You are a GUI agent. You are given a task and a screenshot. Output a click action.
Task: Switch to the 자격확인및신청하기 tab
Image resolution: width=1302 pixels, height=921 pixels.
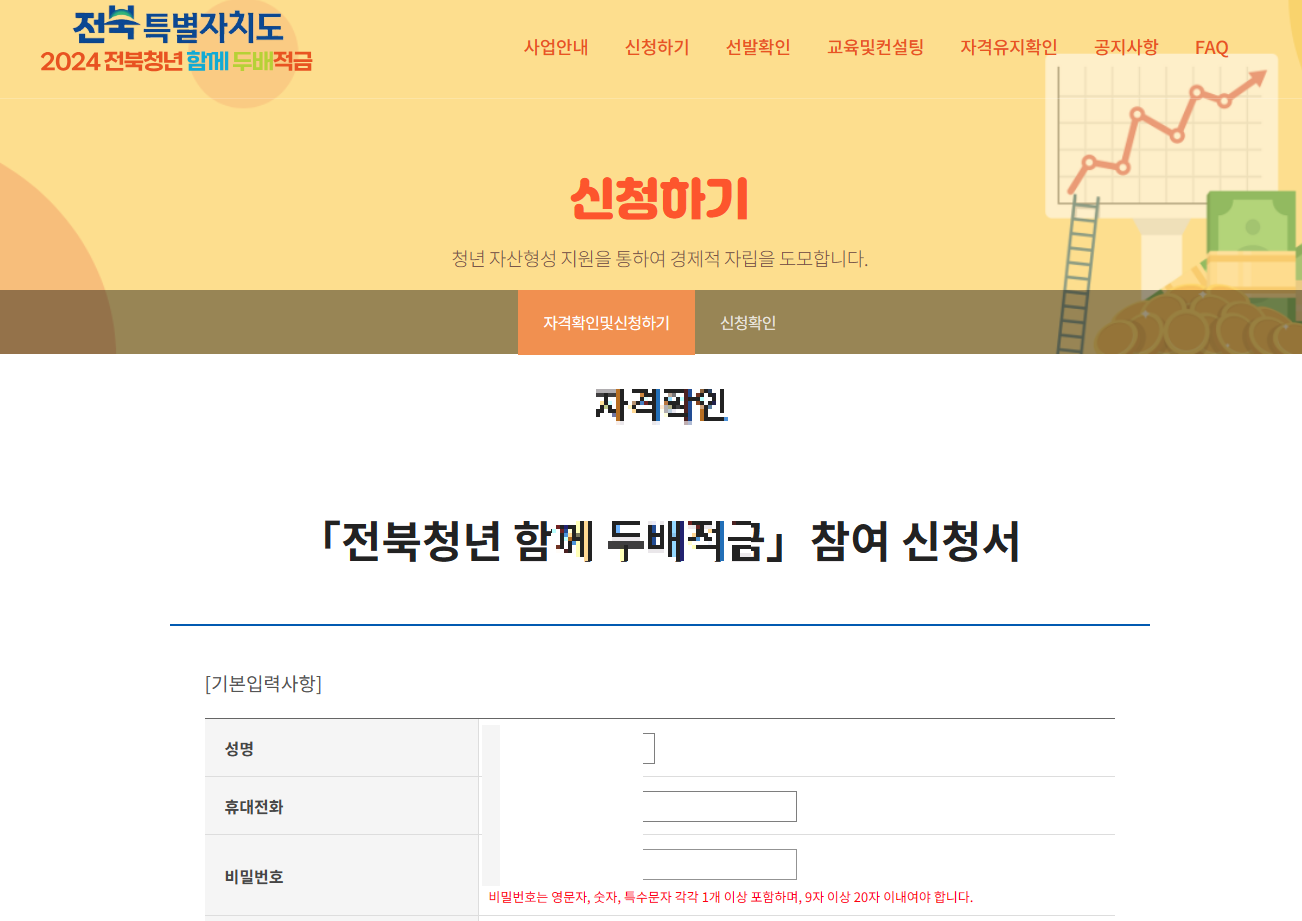point(606,323)
